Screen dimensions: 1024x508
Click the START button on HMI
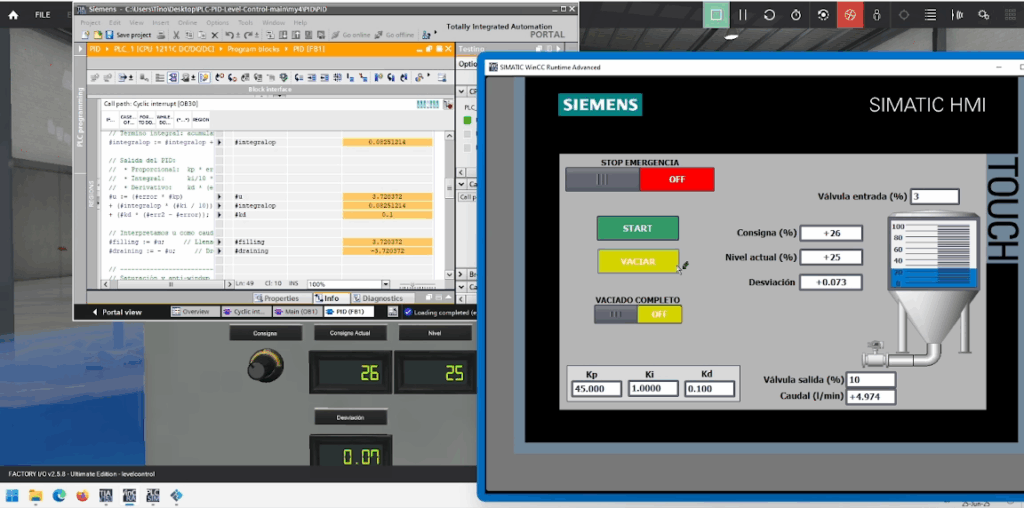tap(637, 229)
